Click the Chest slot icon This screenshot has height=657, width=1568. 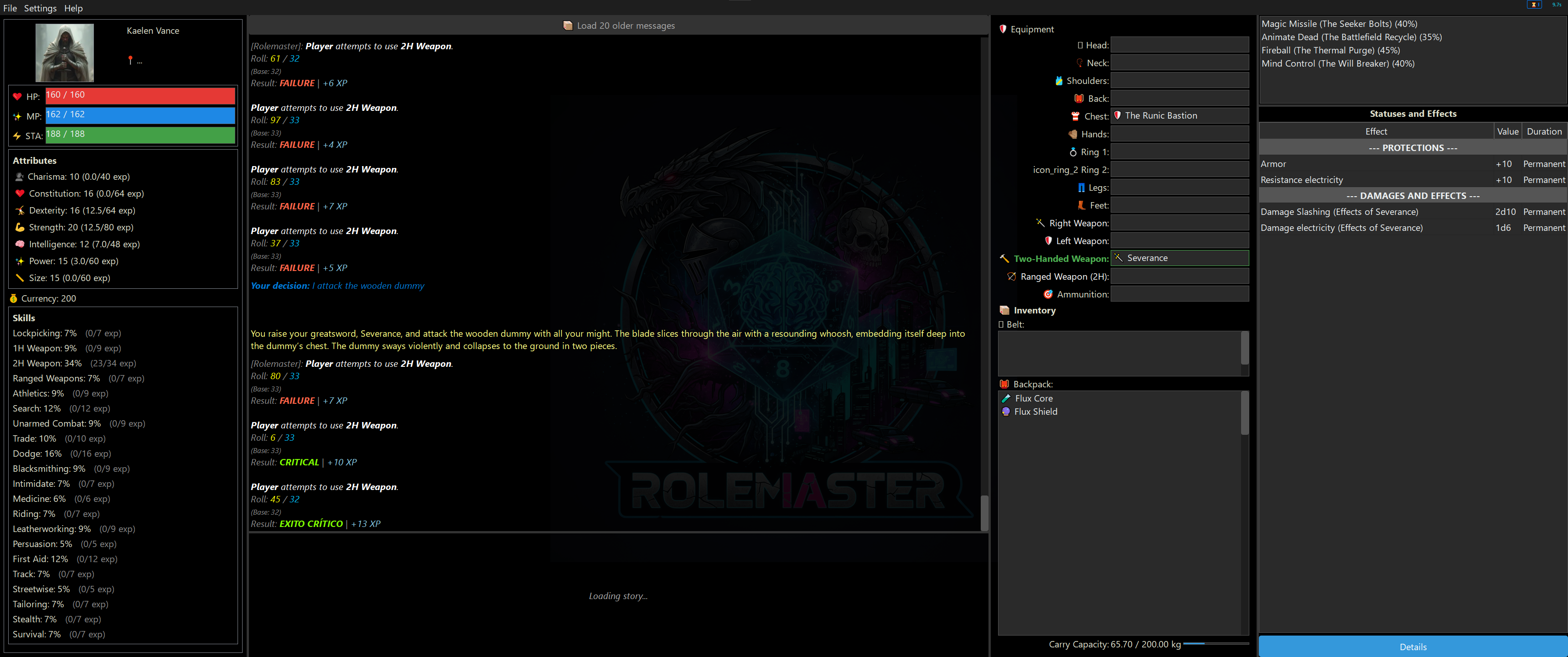[1076, 116]
